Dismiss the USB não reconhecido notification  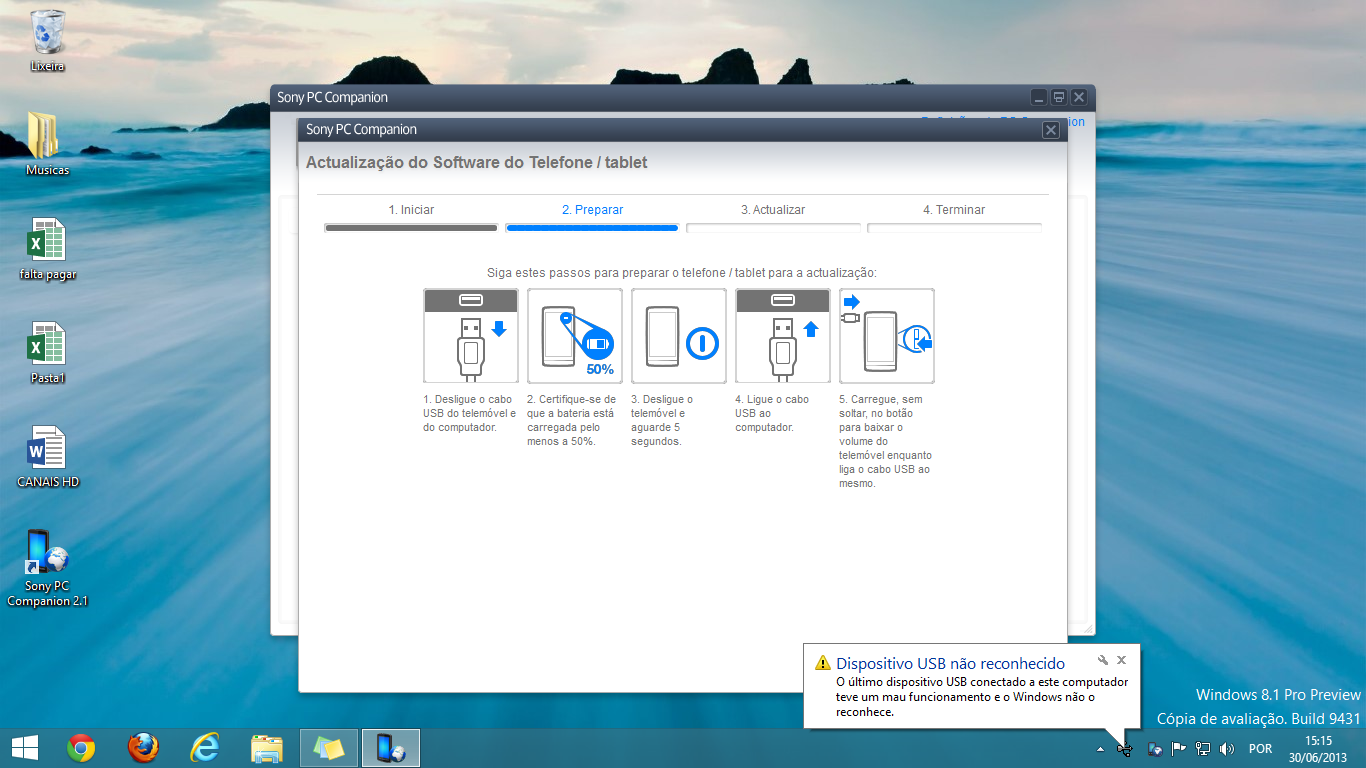coord(1122,660)
